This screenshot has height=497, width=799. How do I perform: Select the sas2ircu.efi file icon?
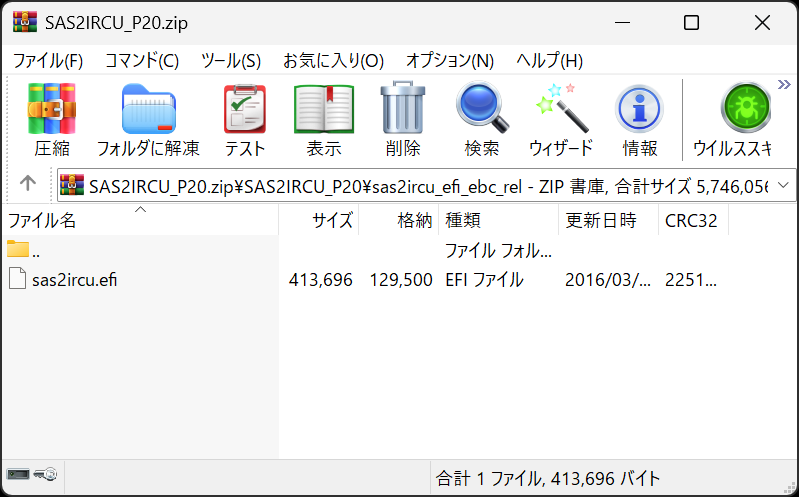click(x=17, y=279)
